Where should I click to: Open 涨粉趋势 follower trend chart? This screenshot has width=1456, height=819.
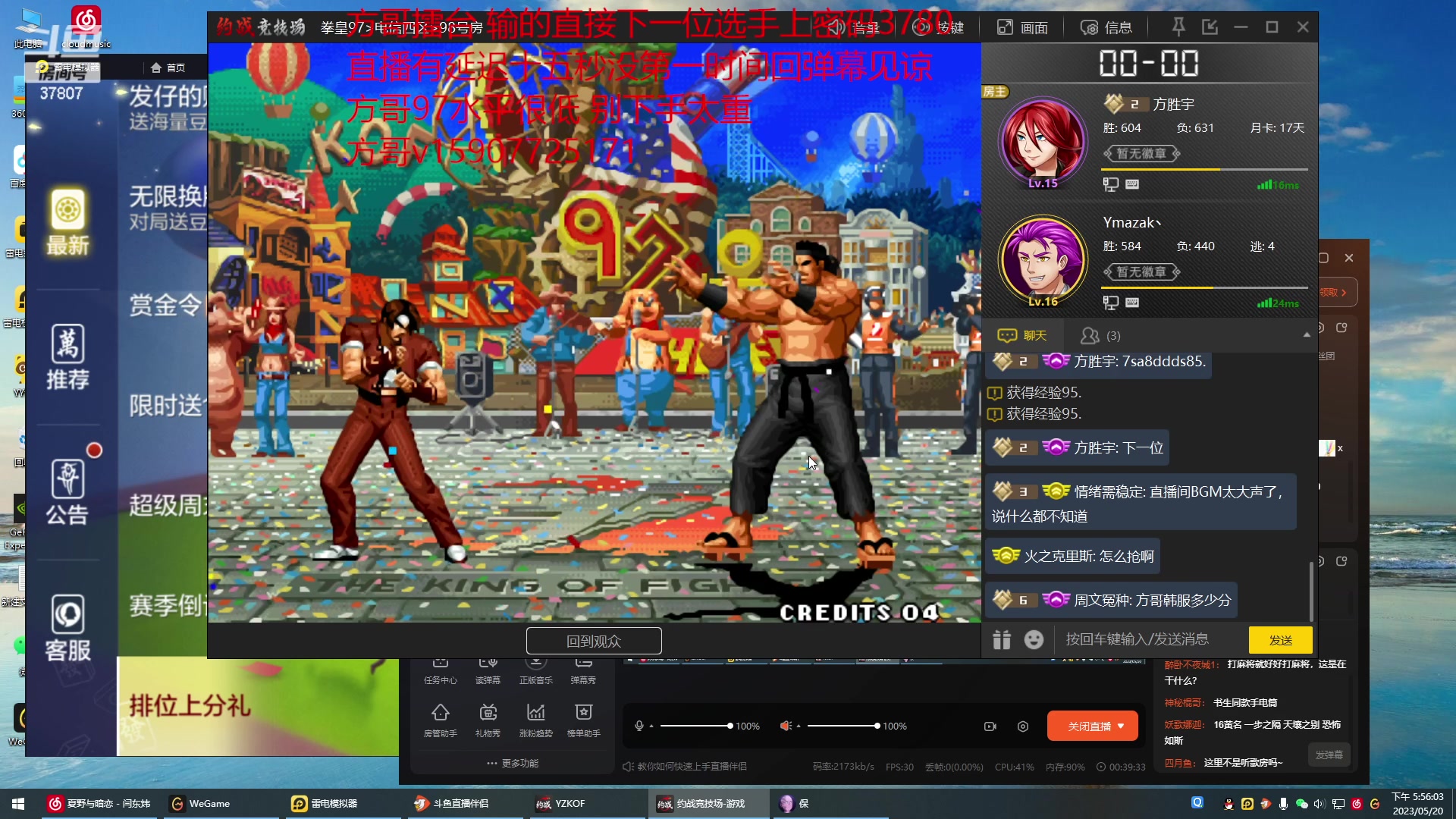click(x=536, y=720)
